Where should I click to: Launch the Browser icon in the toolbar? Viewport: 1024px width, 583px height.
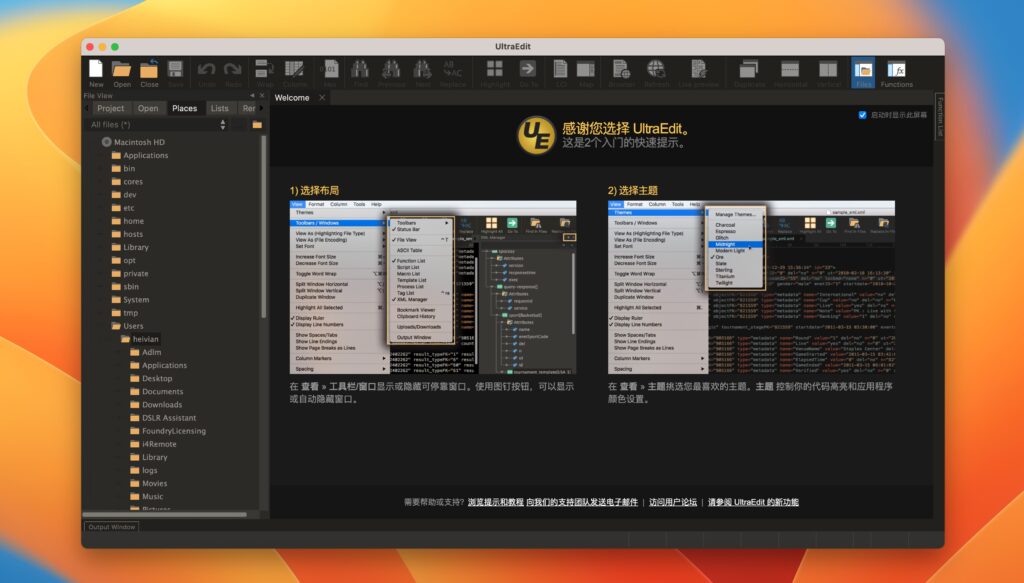point(620,70)
